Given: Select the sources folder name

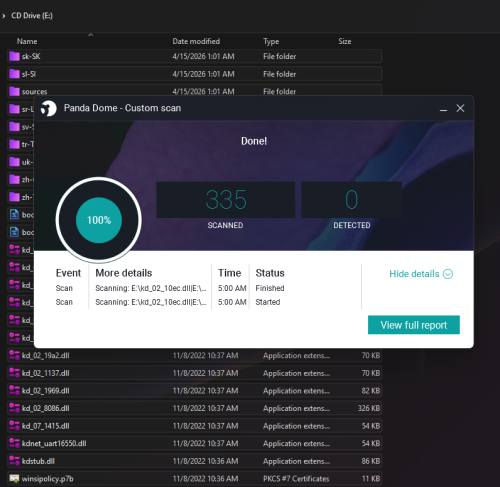Looking at the screenshot, I should tap(34, 92).
